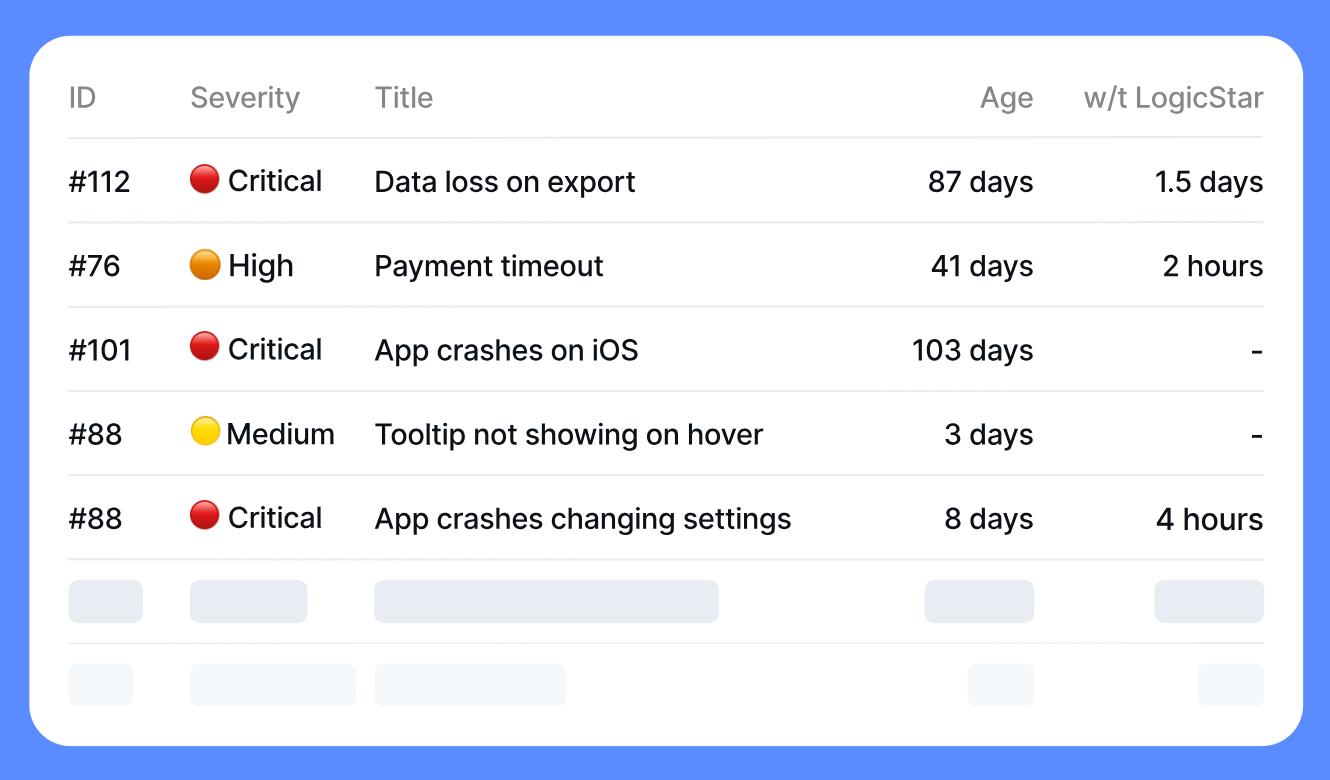Select issue ID #76
The image size is (1330, 780).
point(94,266)
